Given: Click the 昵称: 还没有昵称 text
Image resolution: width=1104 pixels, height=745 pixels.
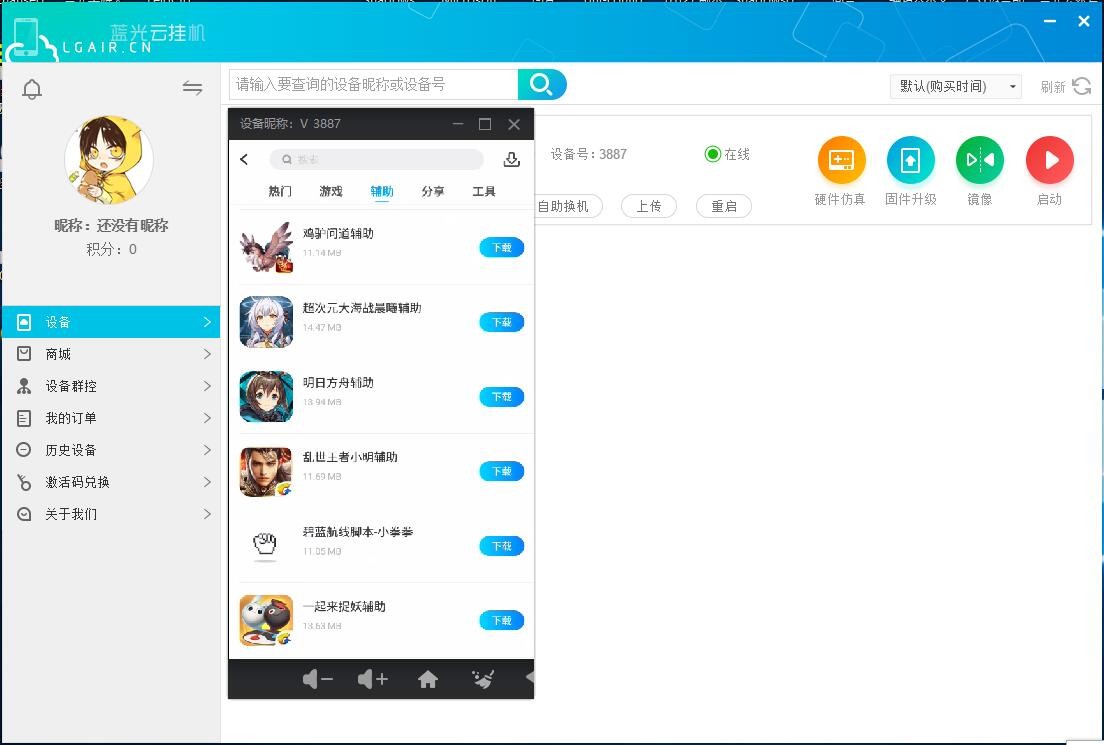Looking at the screenshot, I should click(111, 225).
